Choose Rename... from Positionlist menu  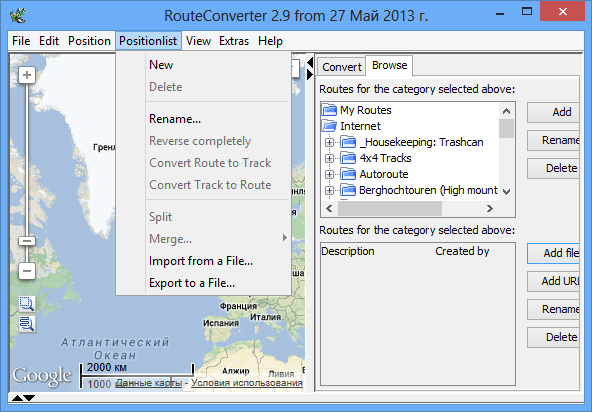204,119
